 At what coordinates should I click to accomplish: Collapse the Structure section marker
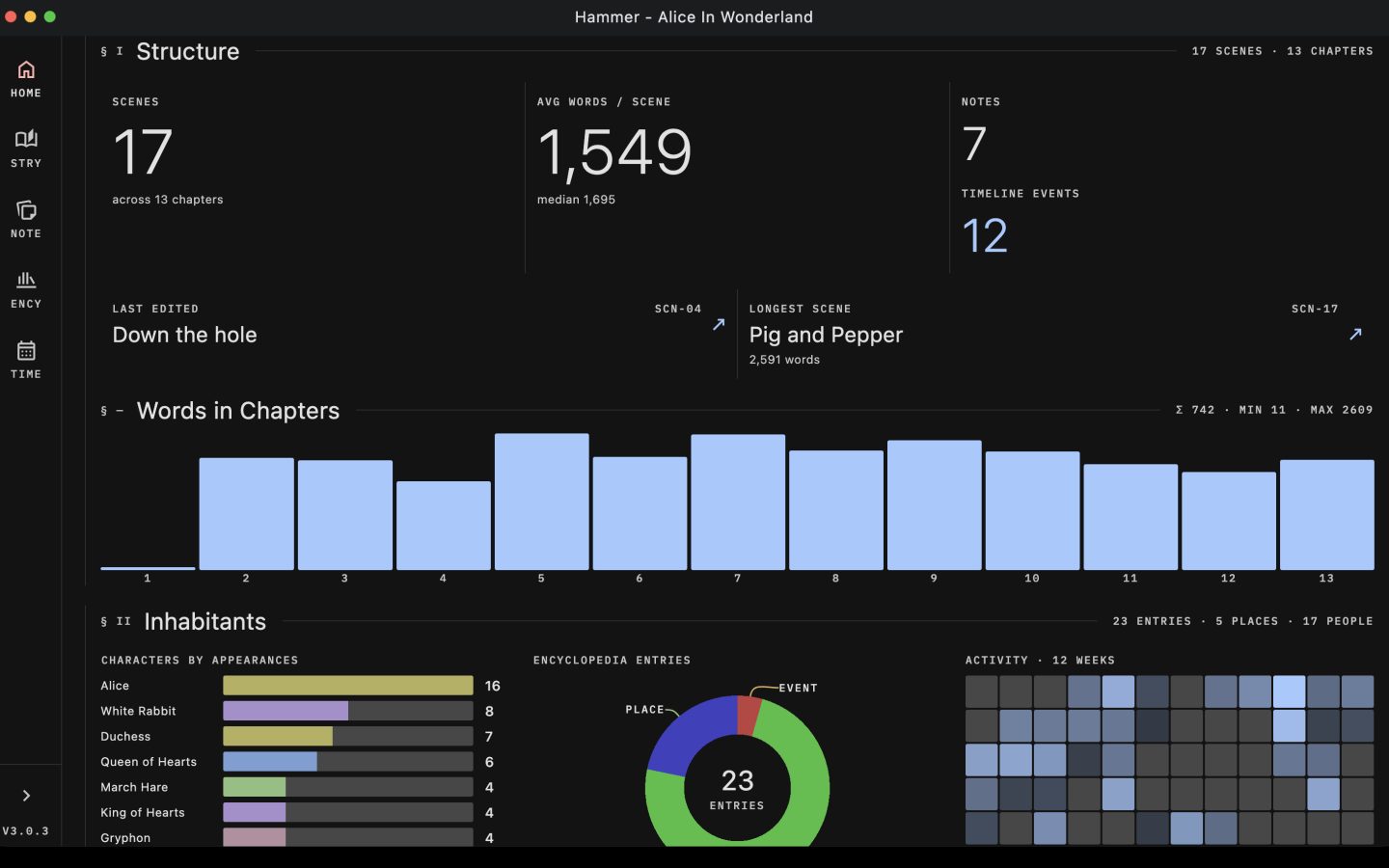click(x=111, y=51)
